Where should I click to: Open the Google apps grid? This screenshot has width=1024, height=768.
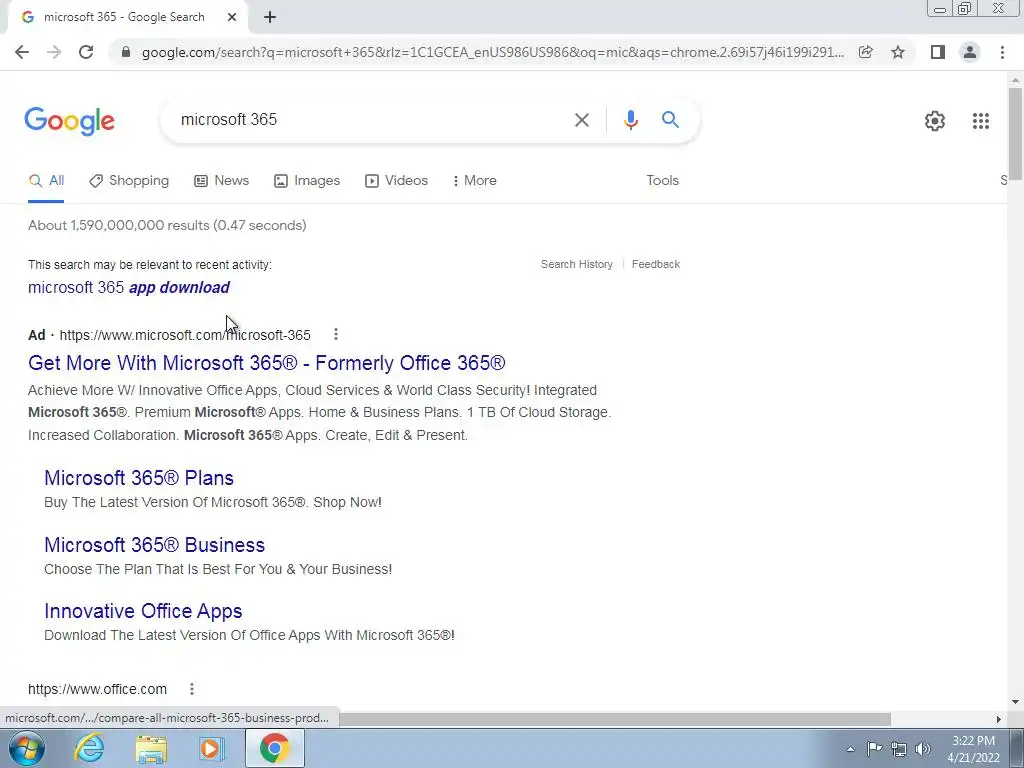[x=980, y=121]
